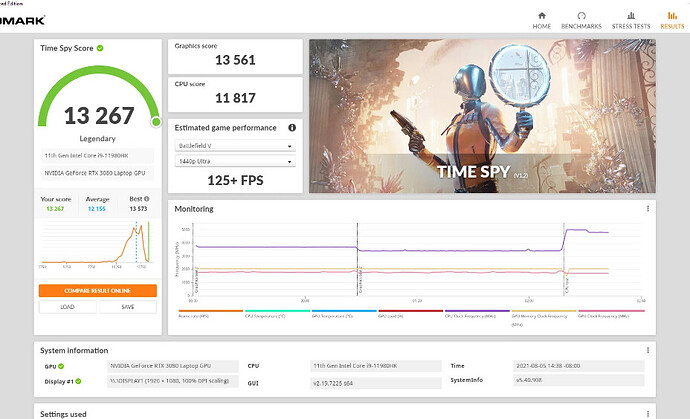Go to the HOME tab
690x419 pixels.
click(541, 21)
